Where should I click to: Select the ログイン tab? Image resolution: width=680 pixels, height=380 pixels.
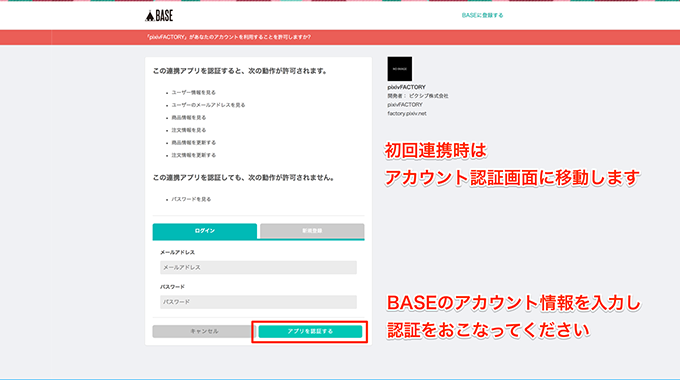pyautogui.click(x=205, y=231)
